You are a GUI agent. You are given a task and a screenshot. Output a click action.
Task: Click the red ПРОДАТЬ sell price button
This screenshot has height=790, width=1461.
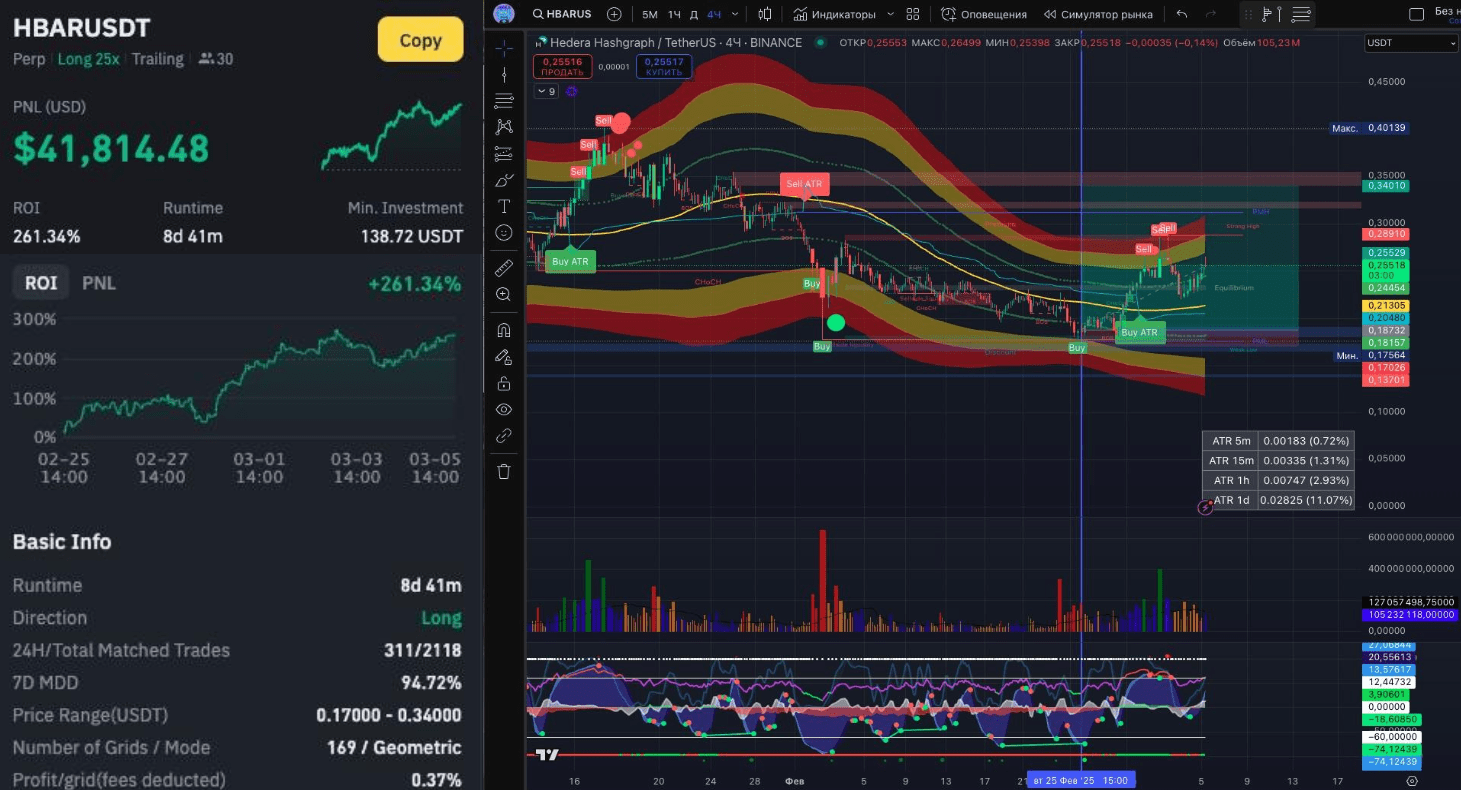coord(563,67)
